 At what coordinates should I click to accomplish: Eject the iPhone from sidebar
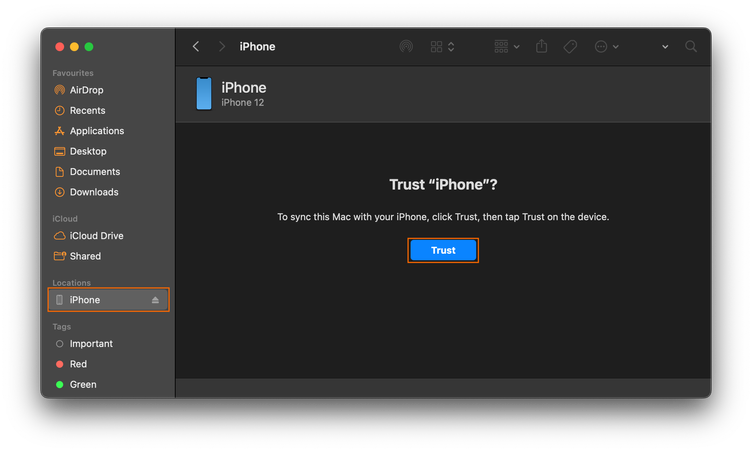point(155,300)
